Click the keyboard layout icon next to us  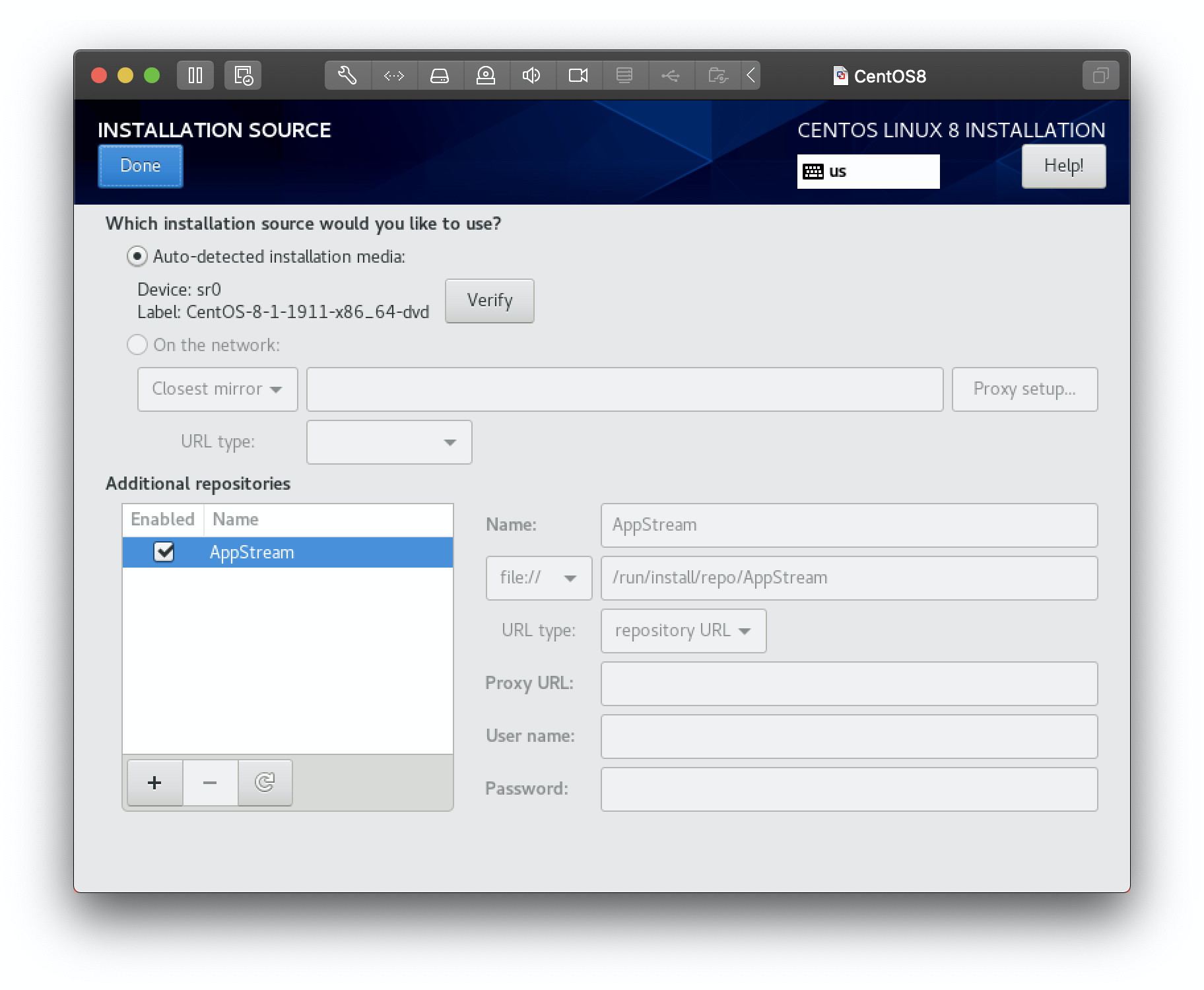(x=813, y=172)
